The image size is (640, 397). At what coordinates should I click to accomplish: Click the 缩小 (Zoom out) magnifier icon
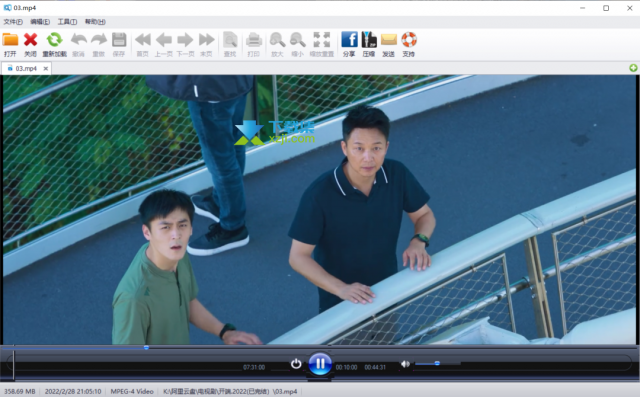click(298, 40)
